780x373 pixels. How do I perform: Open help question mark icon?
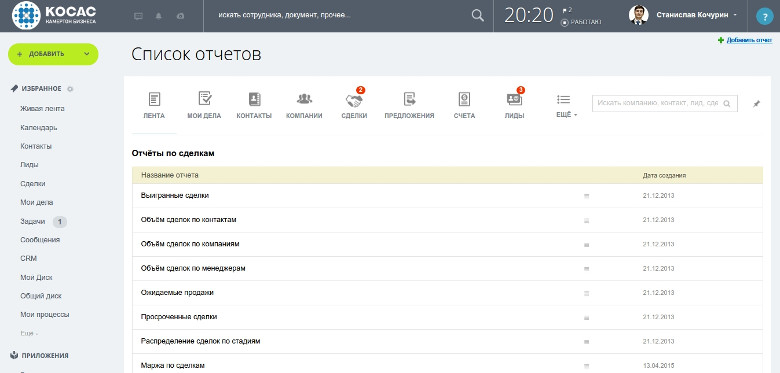click(765, 16)
